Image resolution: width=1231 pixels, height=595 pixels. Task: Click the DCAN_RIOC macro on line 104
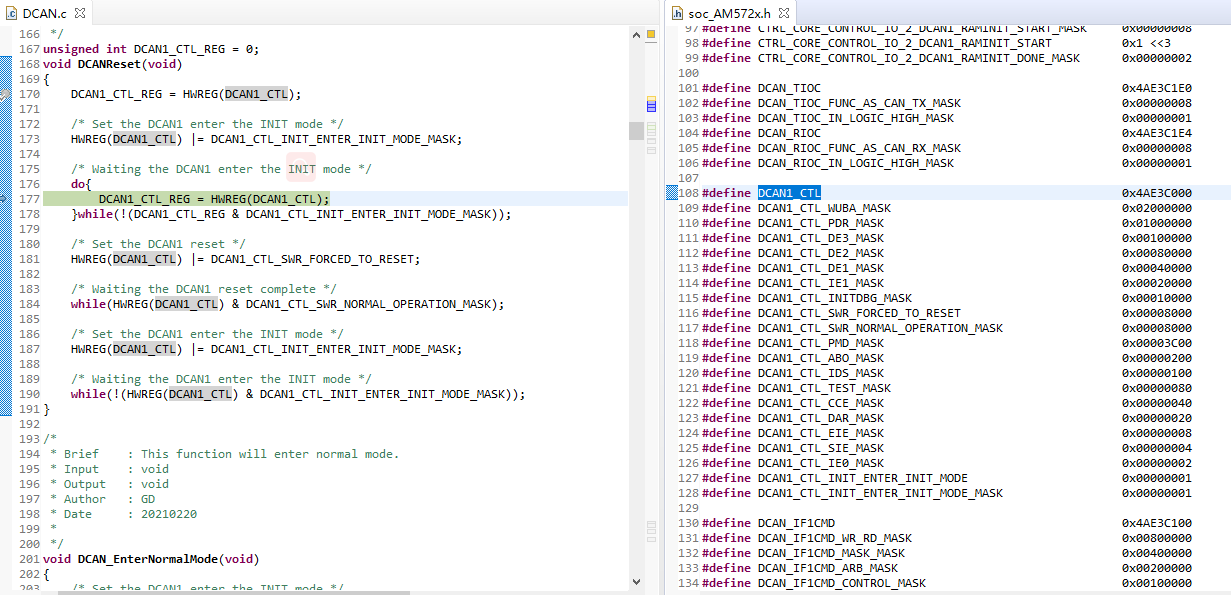pyautogui.click(x=789, y=132)
